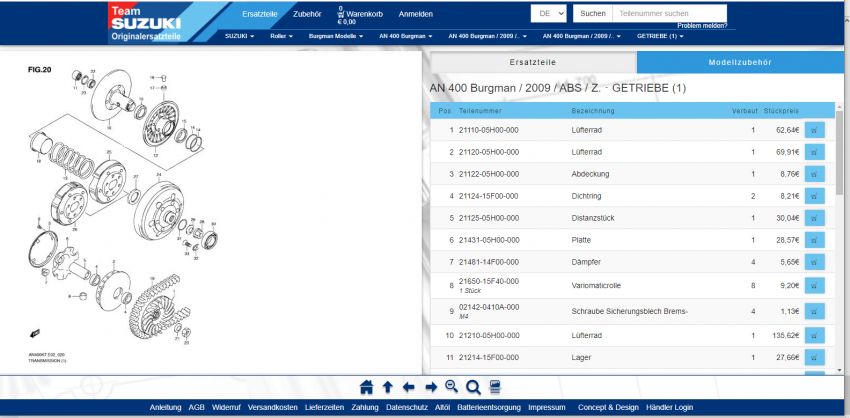Expand the SUZUKI breadcrumb dropdown
Image resolution: width=850 pixels, height=418 pixels.
click(240, 36)
